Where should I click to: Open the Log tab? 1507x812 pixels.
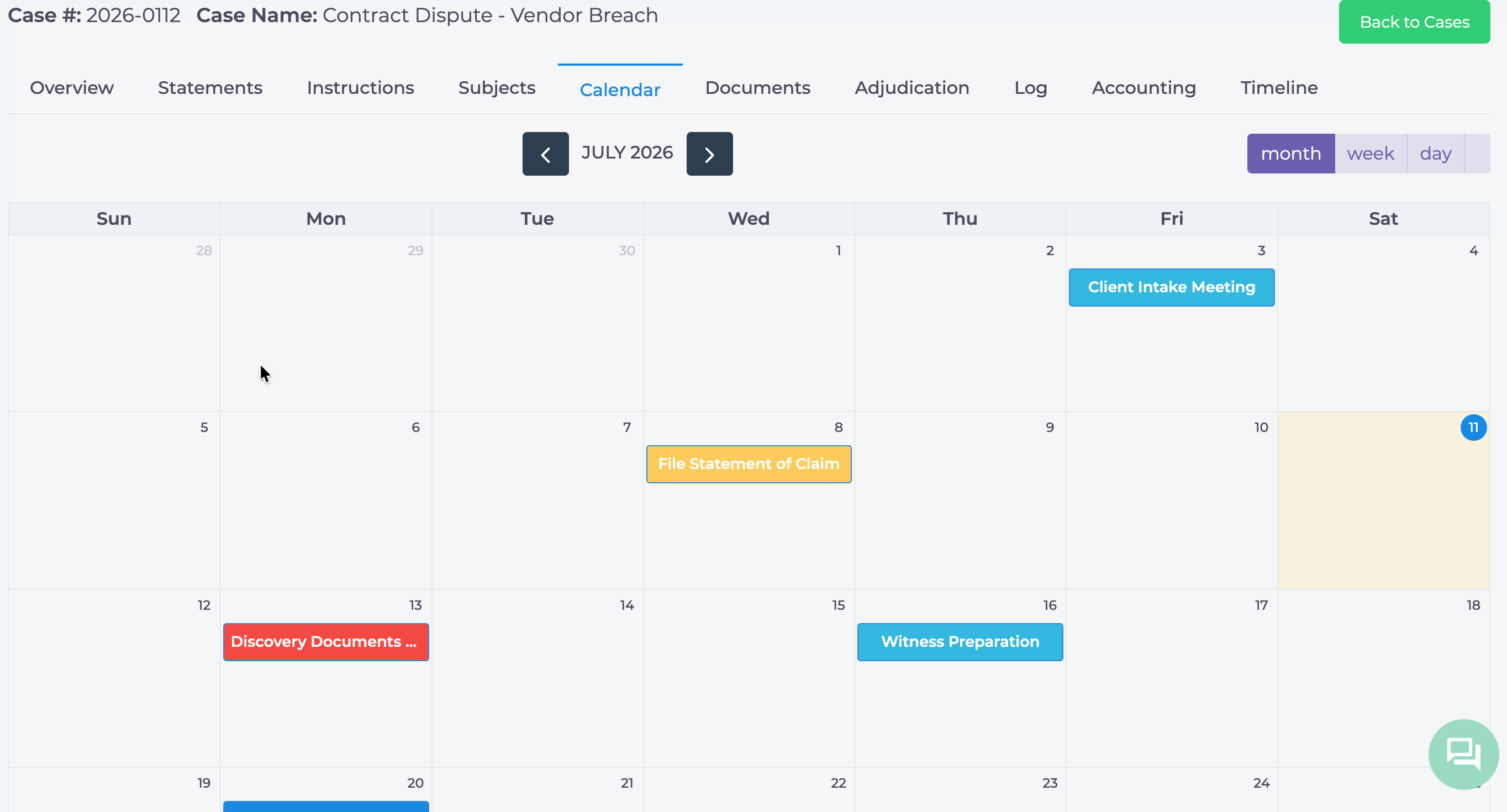tap(1030, 88)
